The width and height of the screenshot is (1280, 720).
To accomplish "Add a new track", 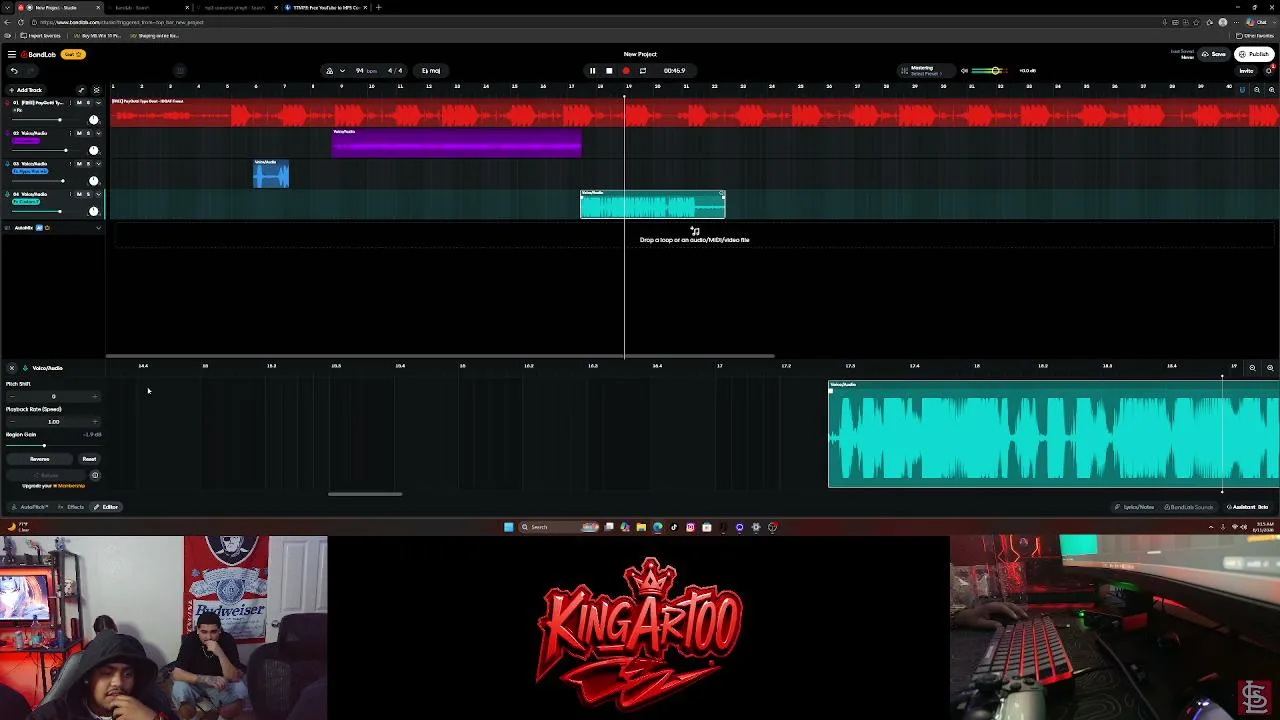I will pyautogui.click(x=26, y=90).
